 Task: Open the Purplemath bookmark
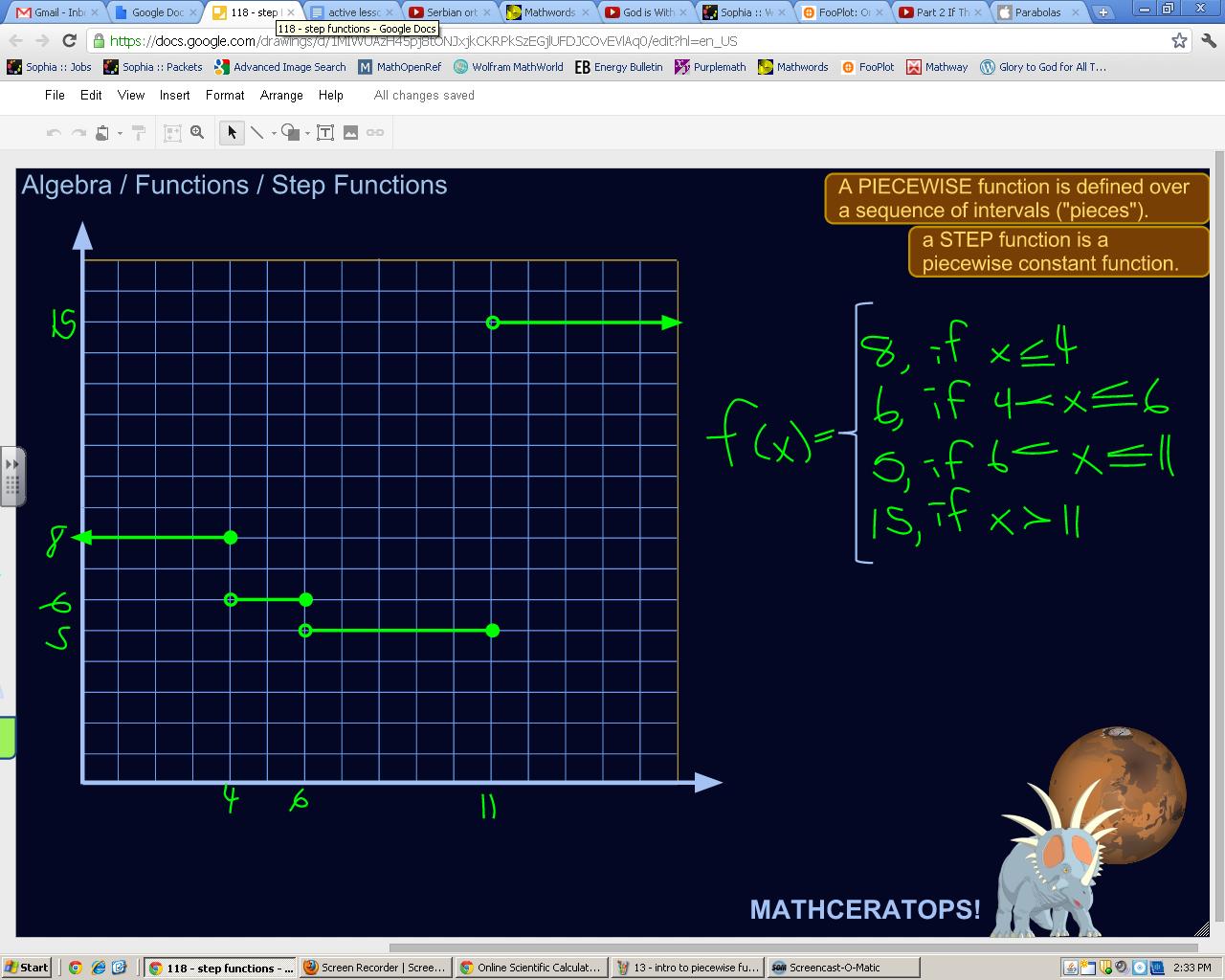point(710,67)
